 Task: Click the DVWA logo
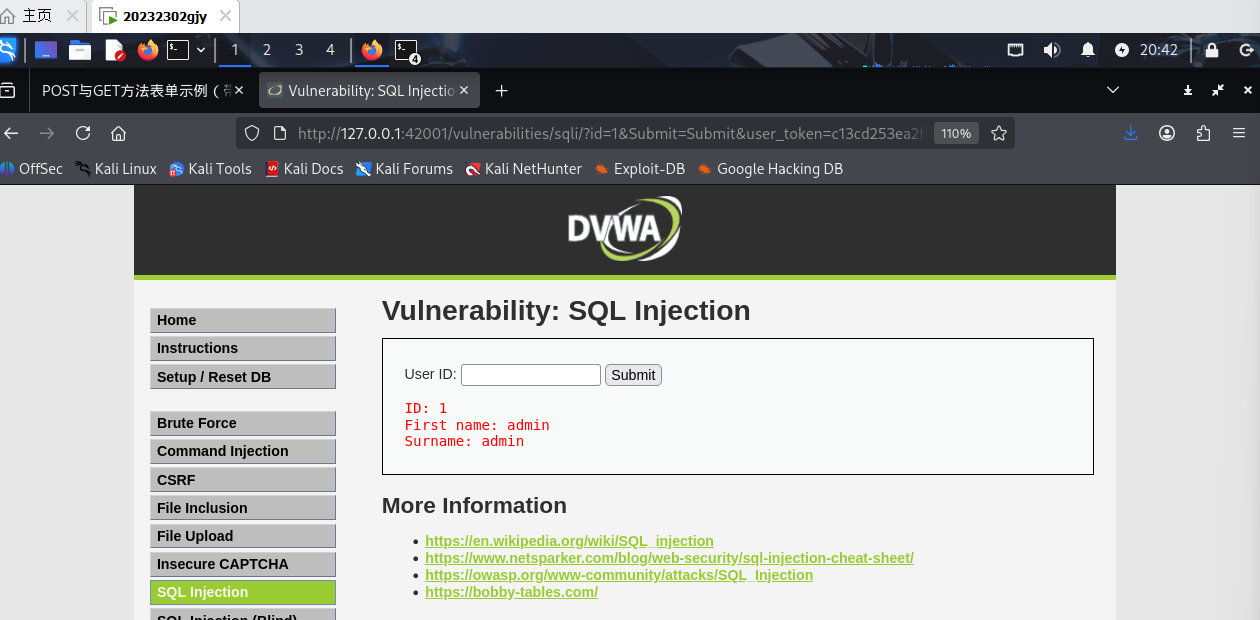point(625,228)
